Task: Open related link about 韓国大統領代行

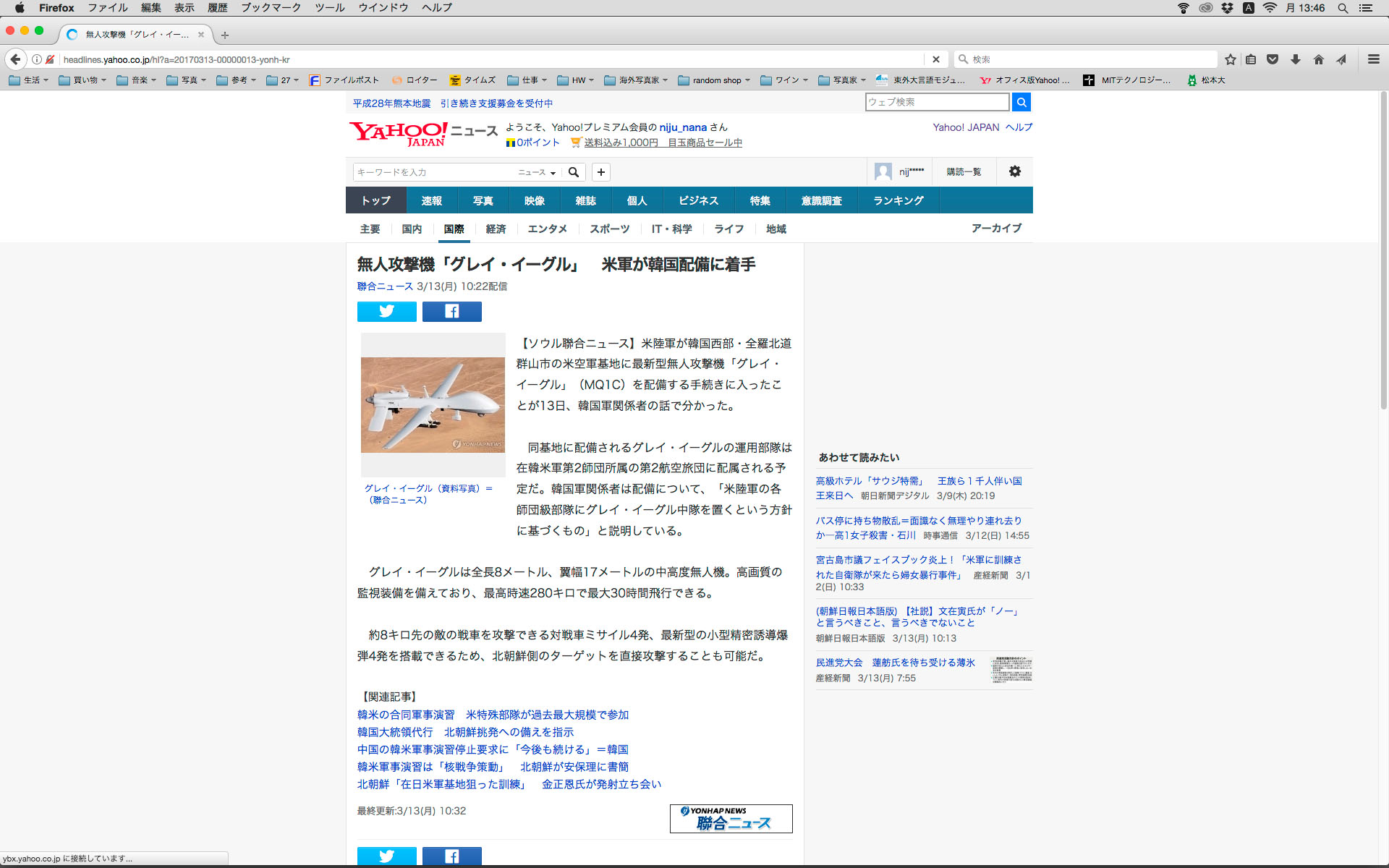Action: coord(465,732)
